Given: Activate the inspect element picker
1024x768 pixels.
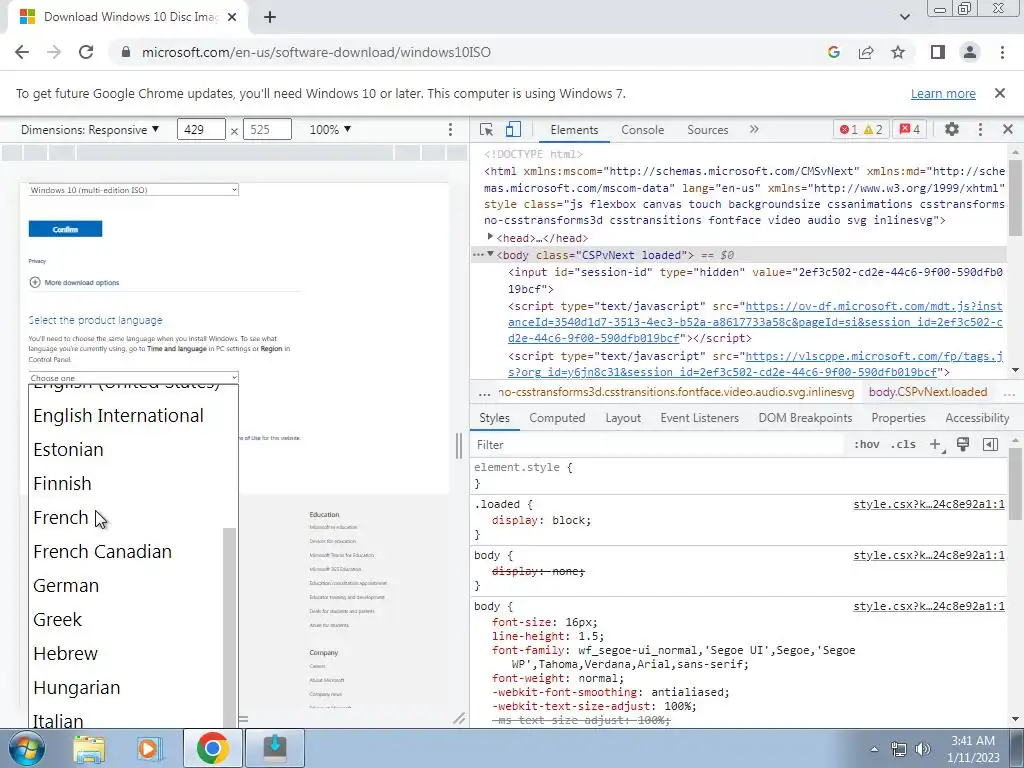Looking at the screenshot, I should (x=486, y=129).
